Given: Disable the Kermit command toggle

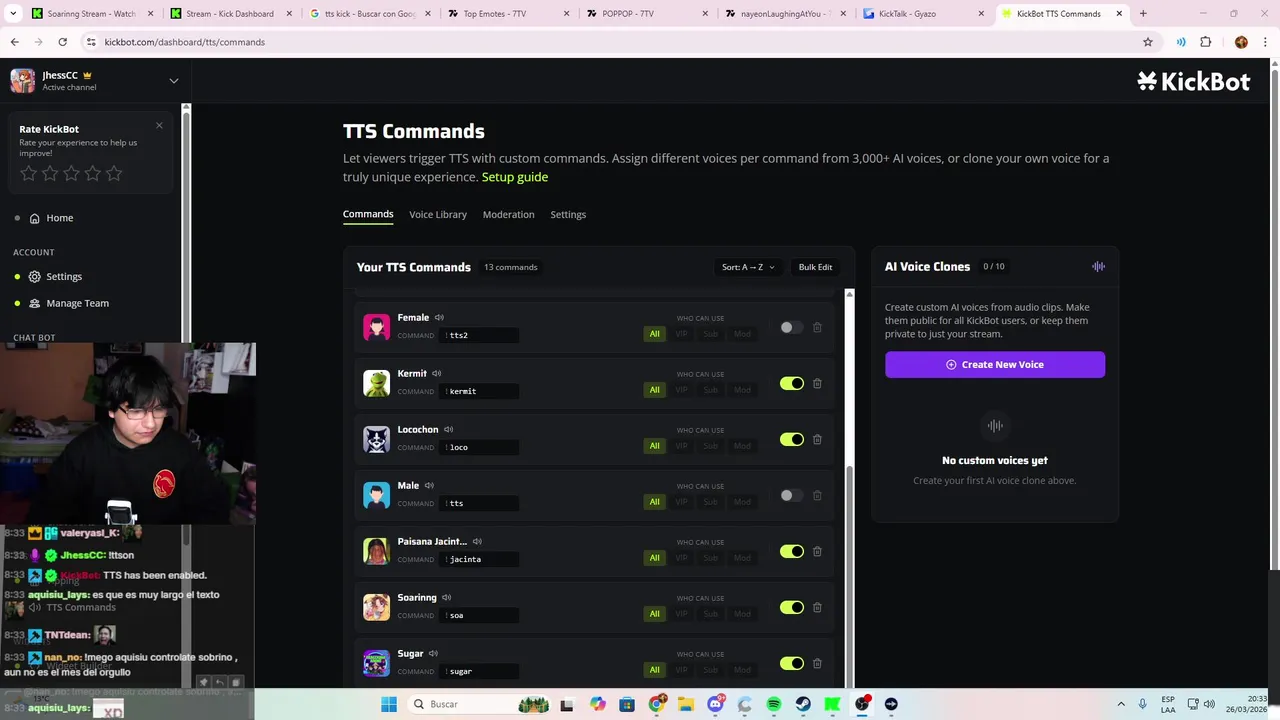Looking at the screenshot, I should (791, 384).
